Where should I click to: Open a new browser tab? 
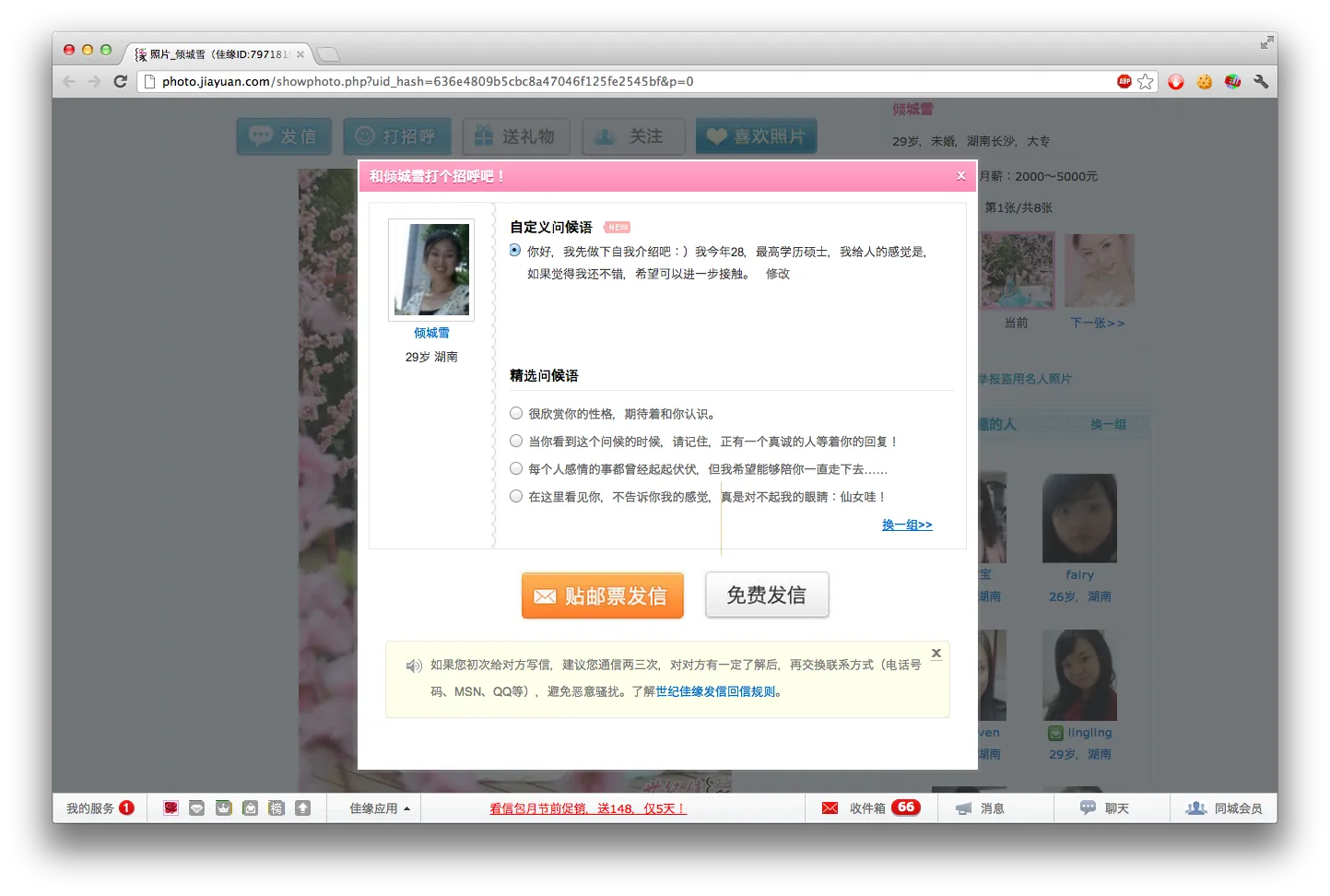[328, 54]
